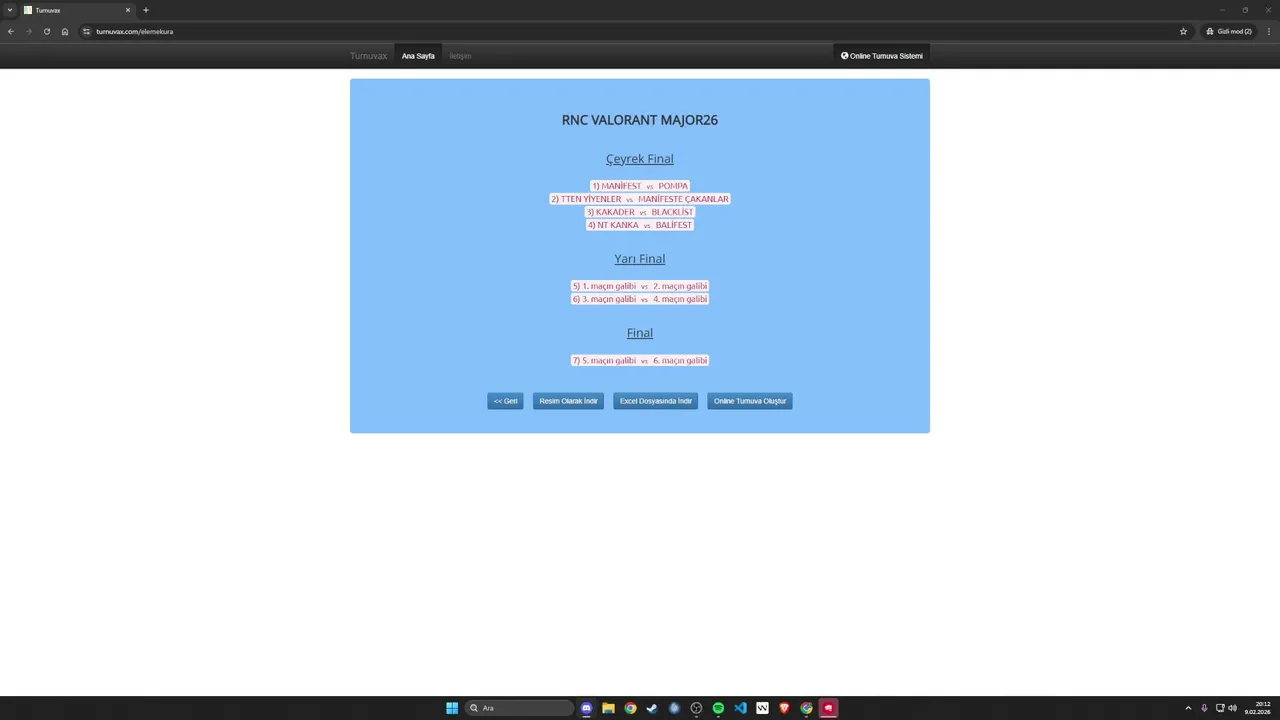Image resolution: width=1280 pixels, height=720 pixels.
Task: Open Steam from the taskbar
Action: click(x=652, y=708)
